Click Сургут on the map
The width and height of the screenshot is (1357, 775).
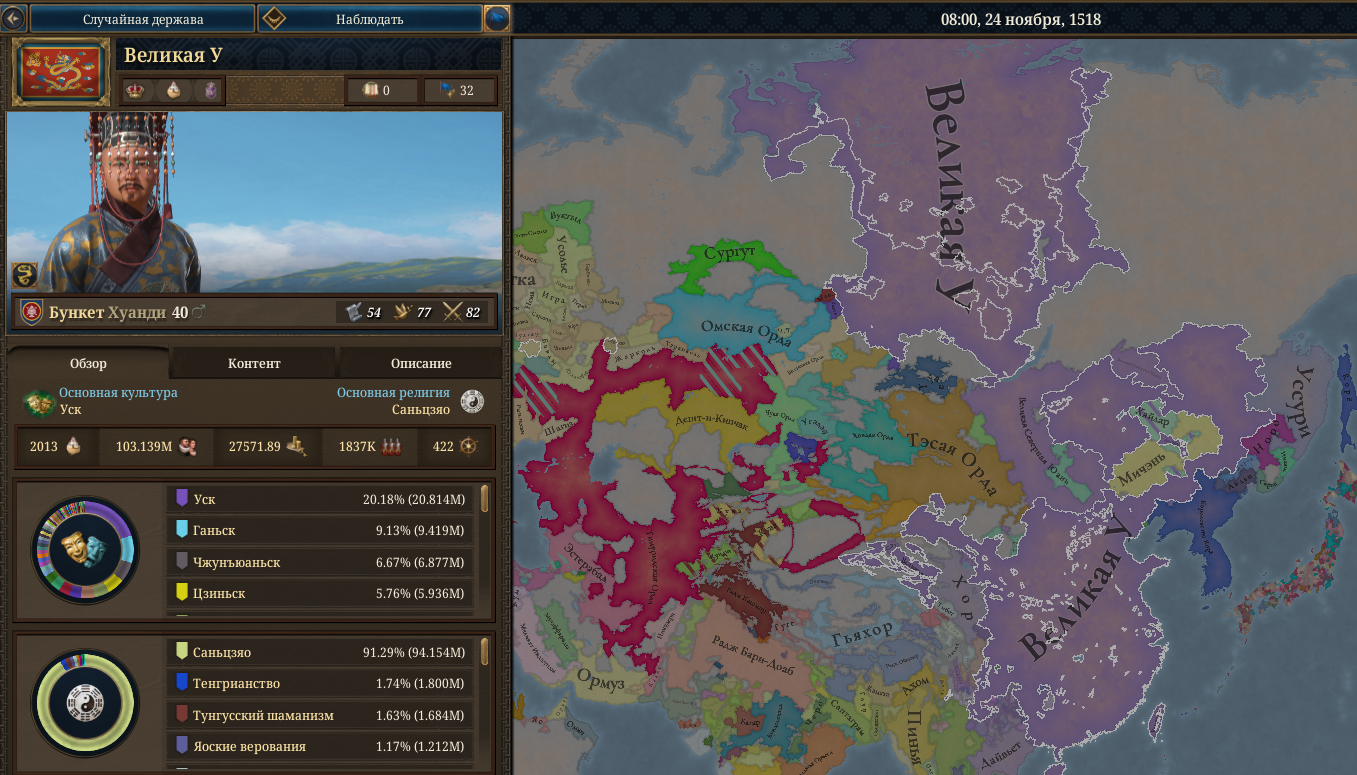[729, 253]
